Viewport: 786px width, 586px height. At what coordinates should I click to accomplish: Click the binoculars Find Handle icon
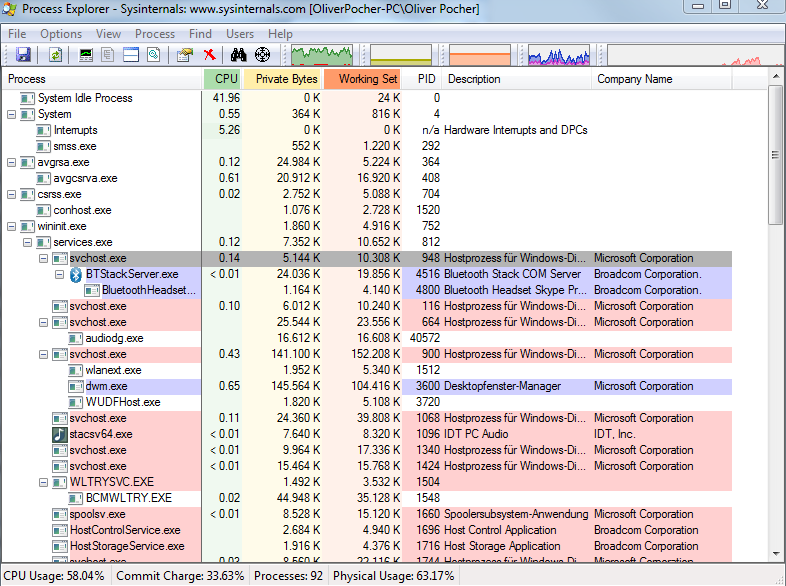tap(239, 54)
